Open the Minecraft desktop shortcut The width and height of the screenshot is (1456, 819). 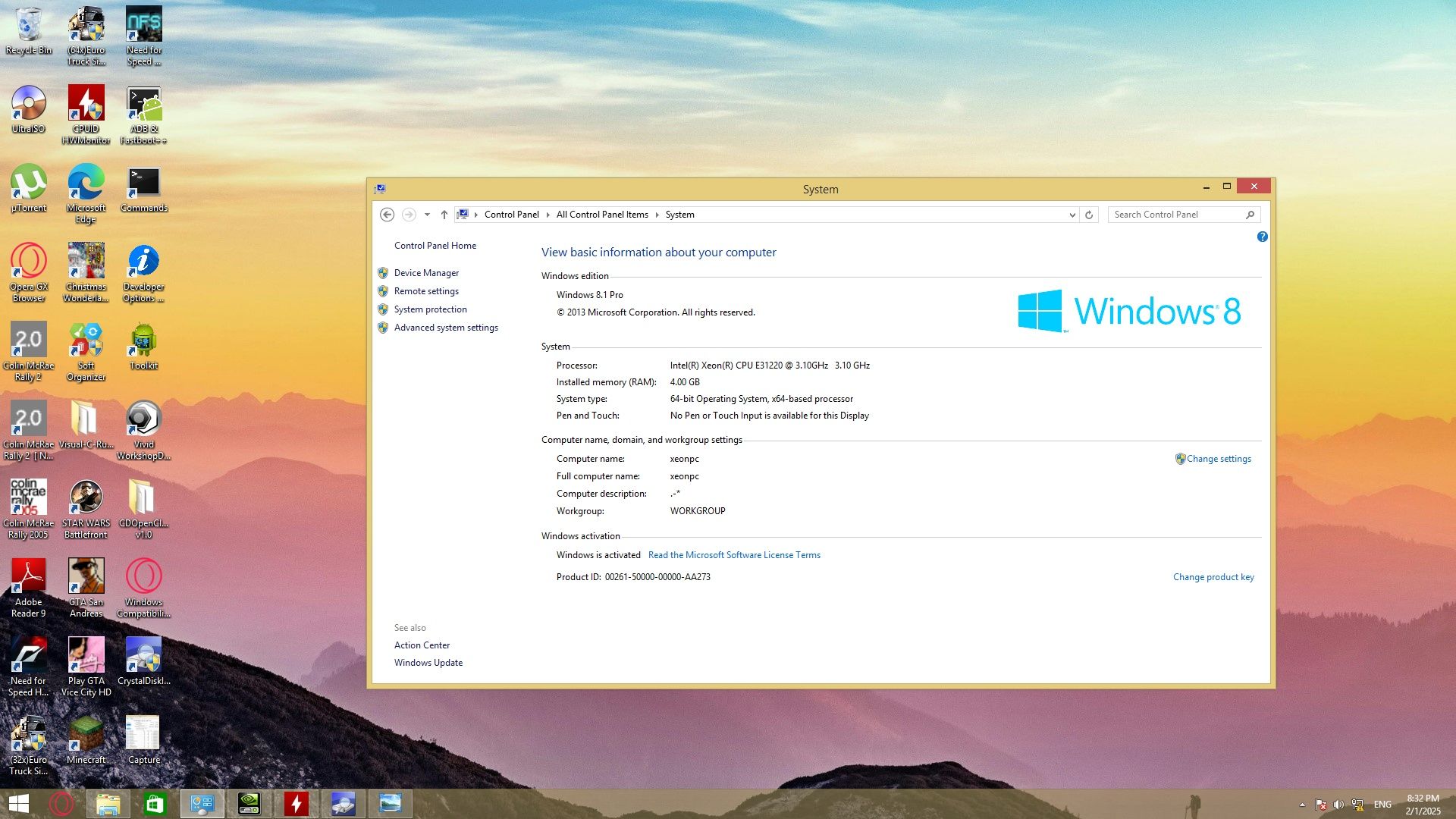click(86, 740)
